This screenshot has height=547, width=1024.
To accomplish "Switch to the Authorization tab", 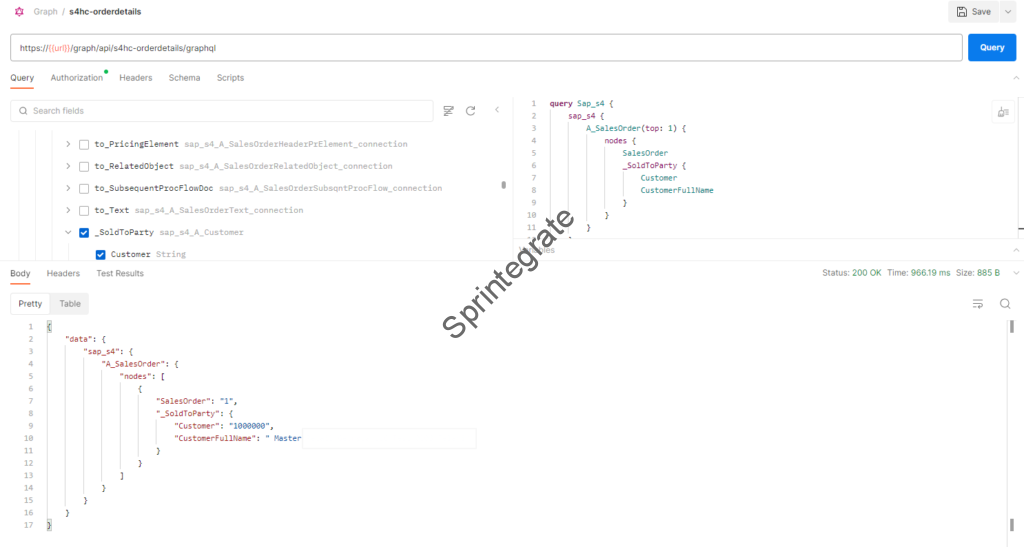I will [x=77, y=78].
